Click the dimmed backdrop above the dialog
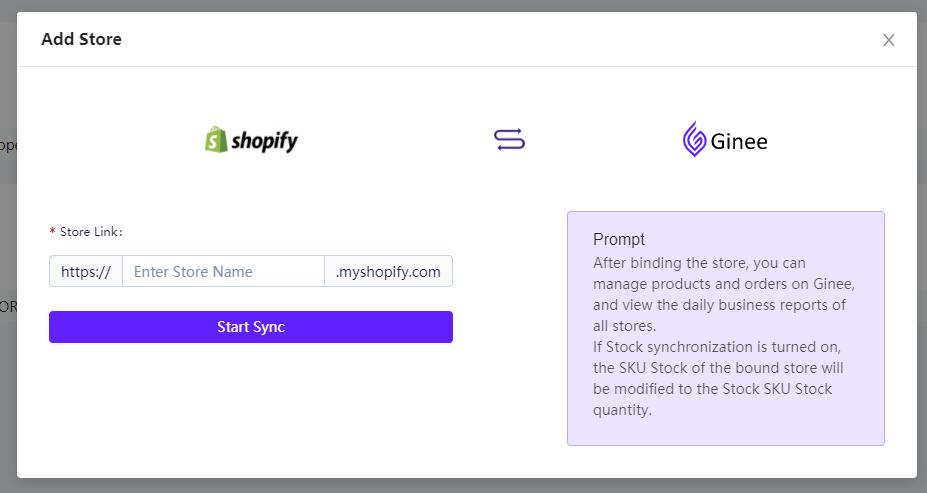The image size is (927, 493). point(464,5)
